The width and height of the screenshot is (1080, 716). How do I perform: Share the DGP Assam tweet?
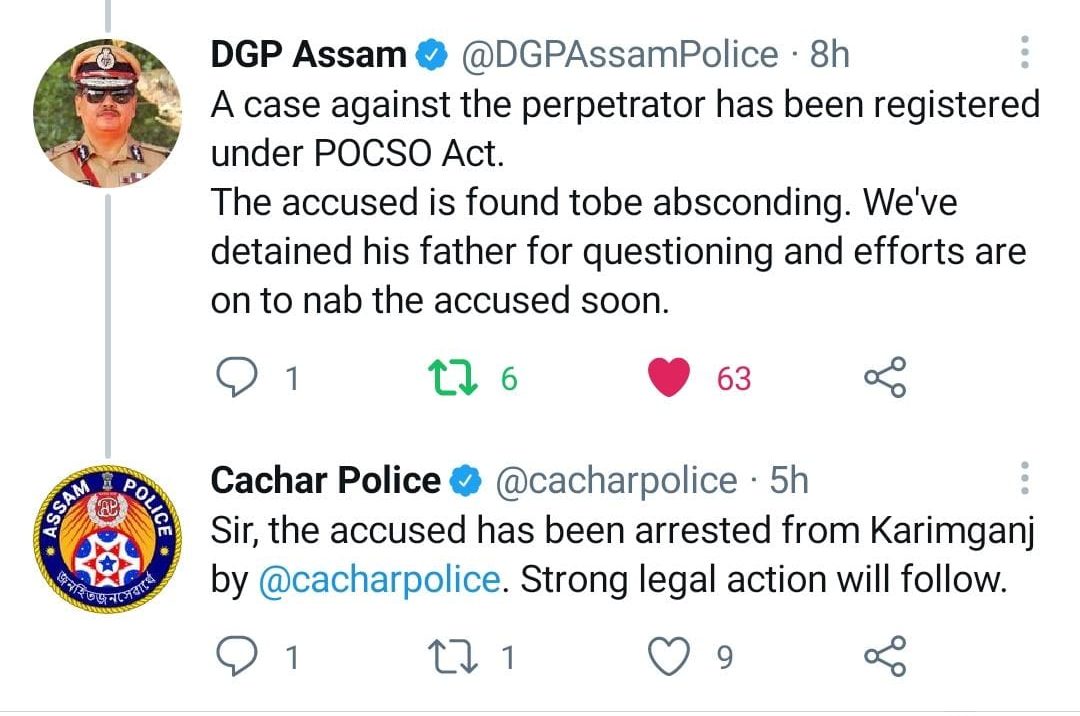pyautogui.click(x=884, y=378)
